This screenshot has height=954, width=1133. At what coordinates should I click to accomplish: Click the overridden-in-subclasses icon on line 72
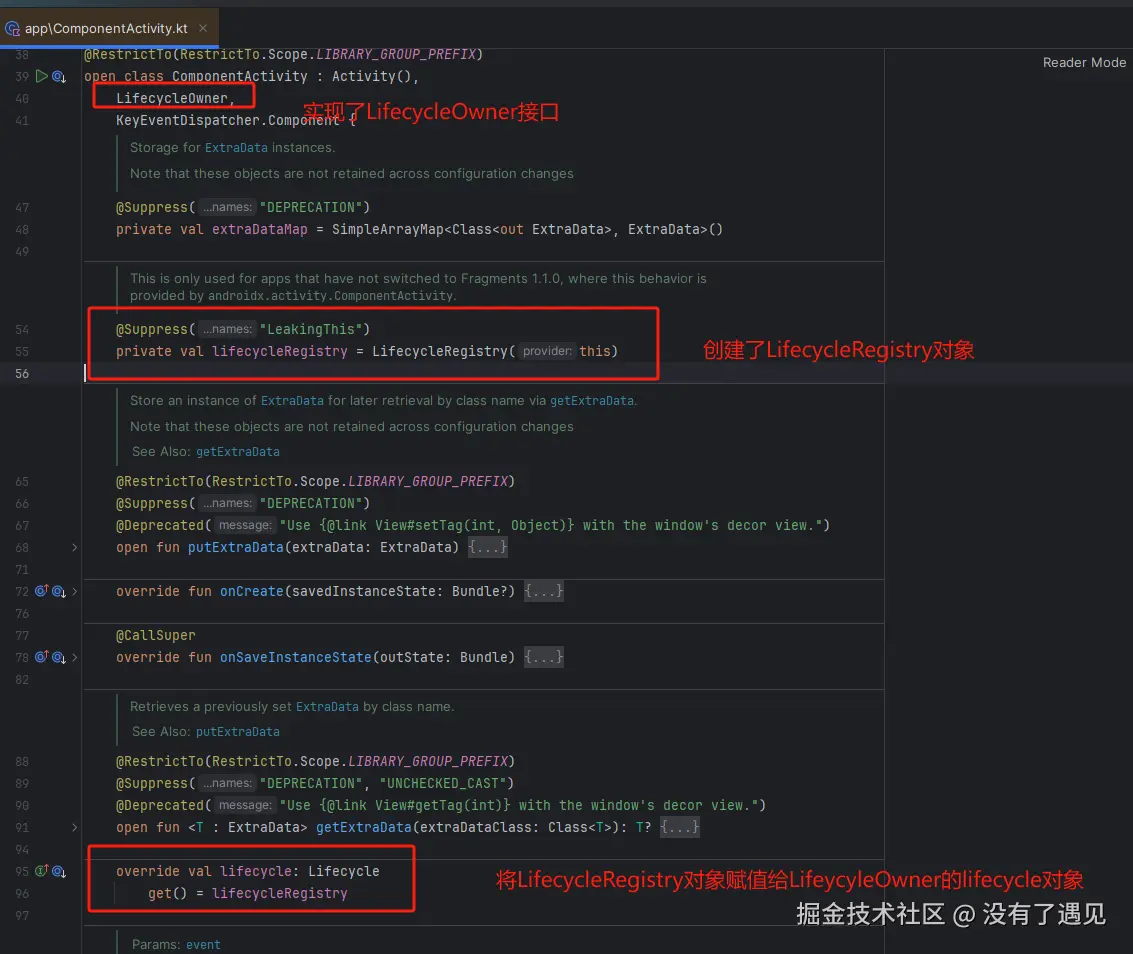tap(59, 591)
